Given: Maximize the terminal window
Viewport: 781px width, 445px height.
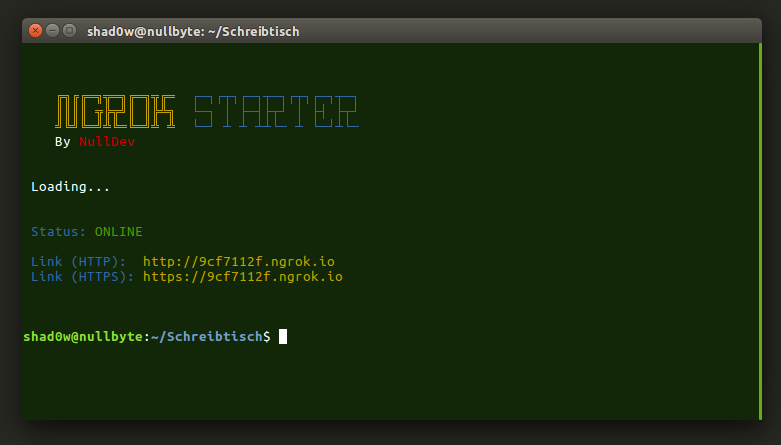Looking at the screenshot, I should (70, 31).
